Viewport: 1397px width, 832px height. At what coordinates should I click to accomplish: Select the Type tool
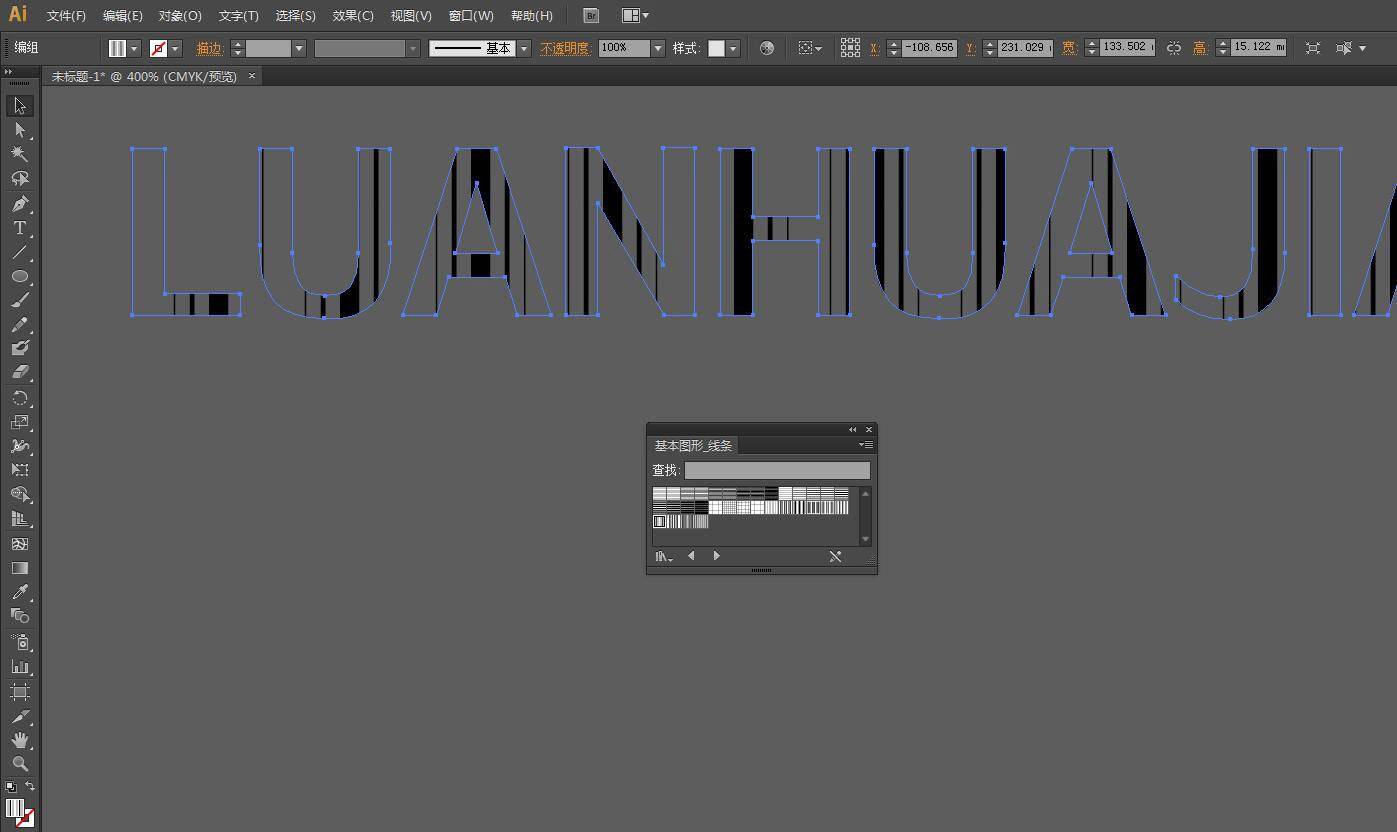click(19, 228)
